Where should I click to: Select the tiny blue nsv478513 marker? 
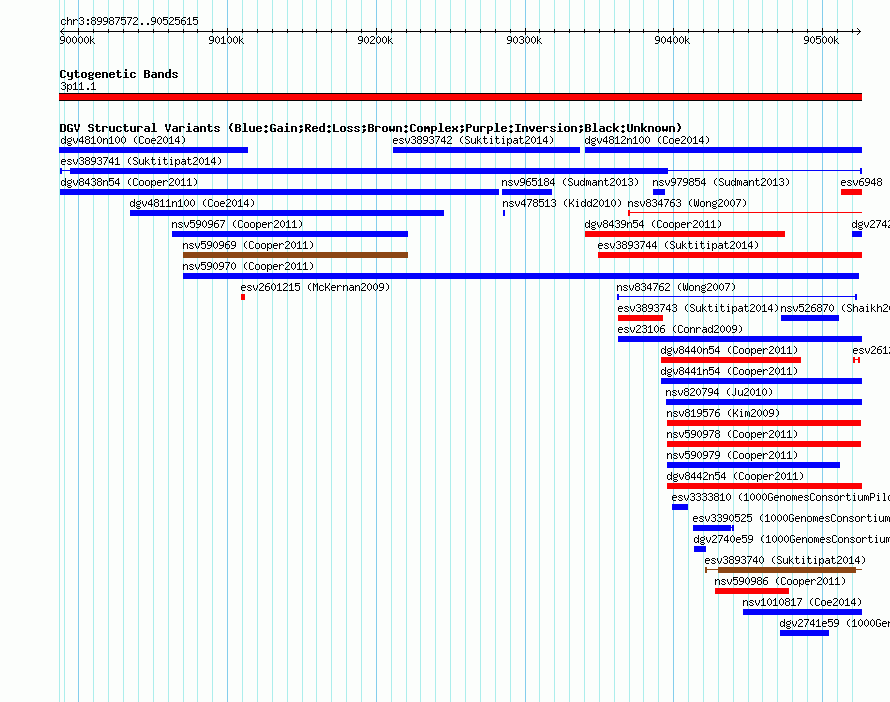(x=504, y=213)
